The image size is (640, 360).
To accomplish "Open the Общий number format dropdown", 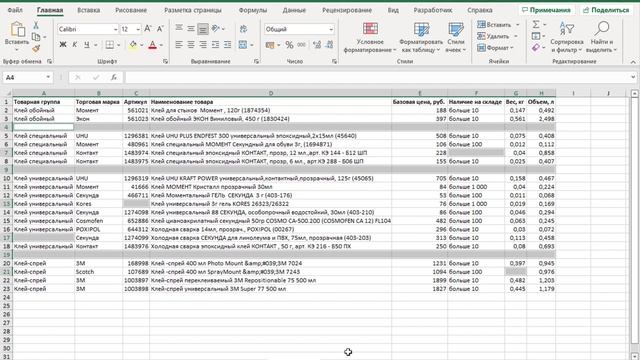I will point(331,29).
